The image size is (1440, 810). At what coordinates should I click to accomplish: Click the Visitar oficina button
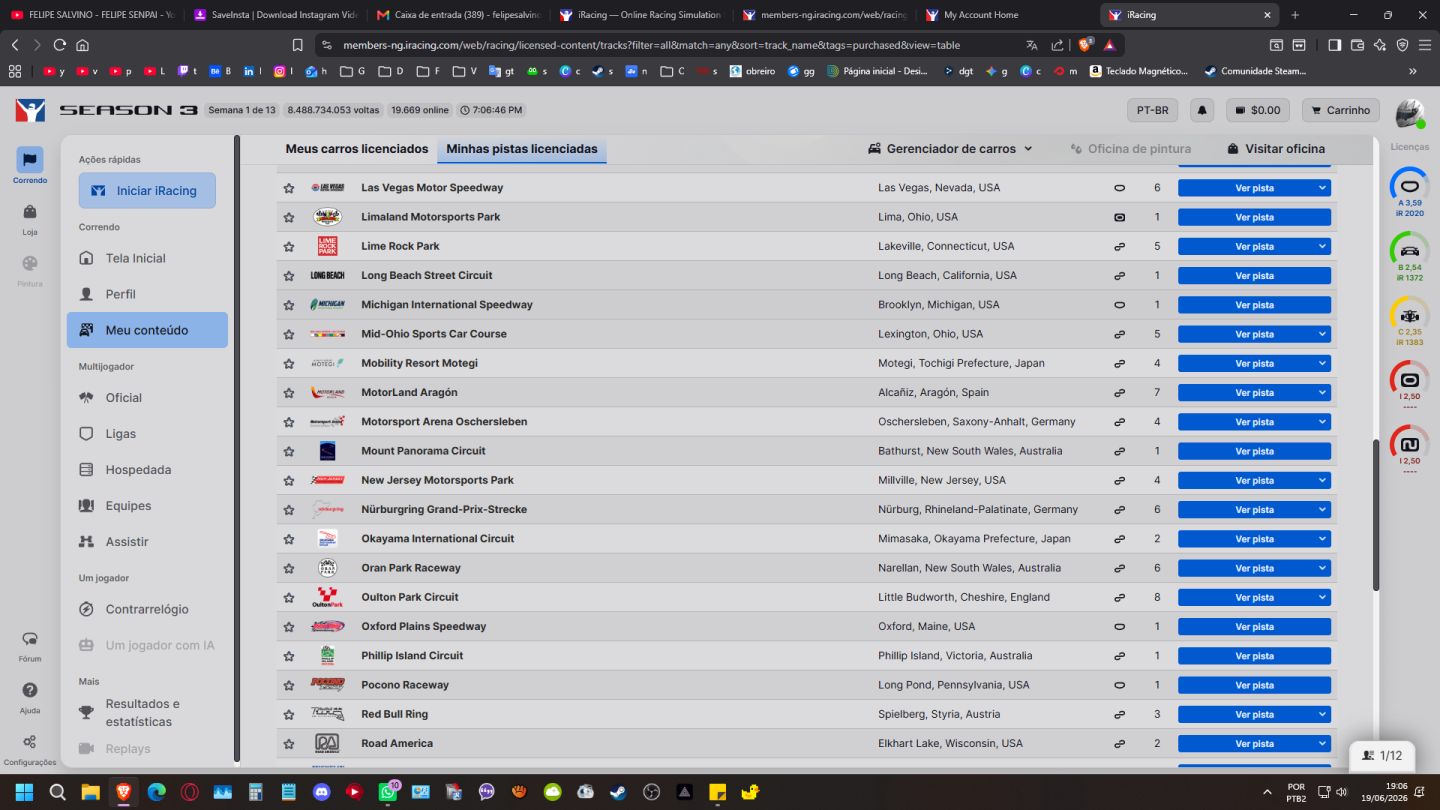pyautogui.click(x=1276, y=149)
